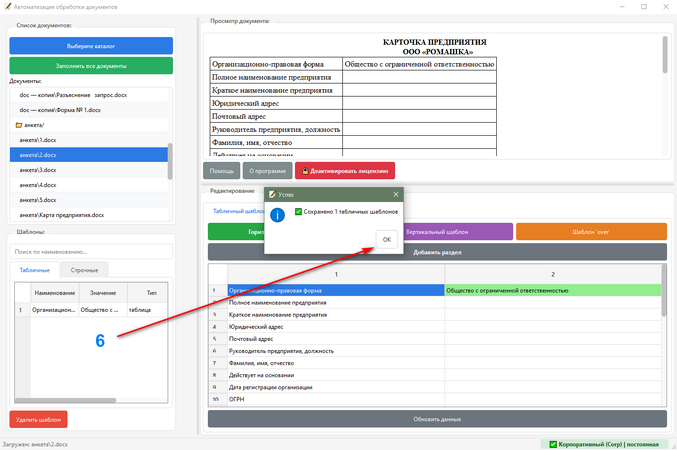Click the green checkmark icon in success message
Screen dimensions: 677x450
(298, 212)
